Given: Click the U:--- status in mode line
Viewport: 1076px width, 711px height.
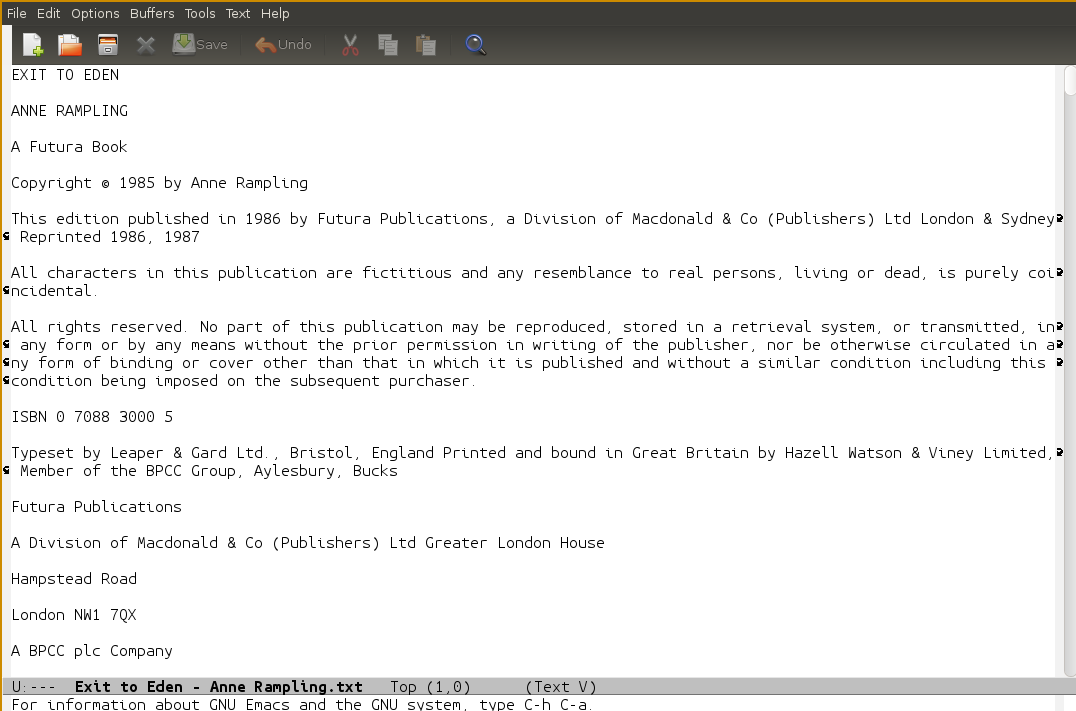Looking at the screenshot, I should click(34, 686).
